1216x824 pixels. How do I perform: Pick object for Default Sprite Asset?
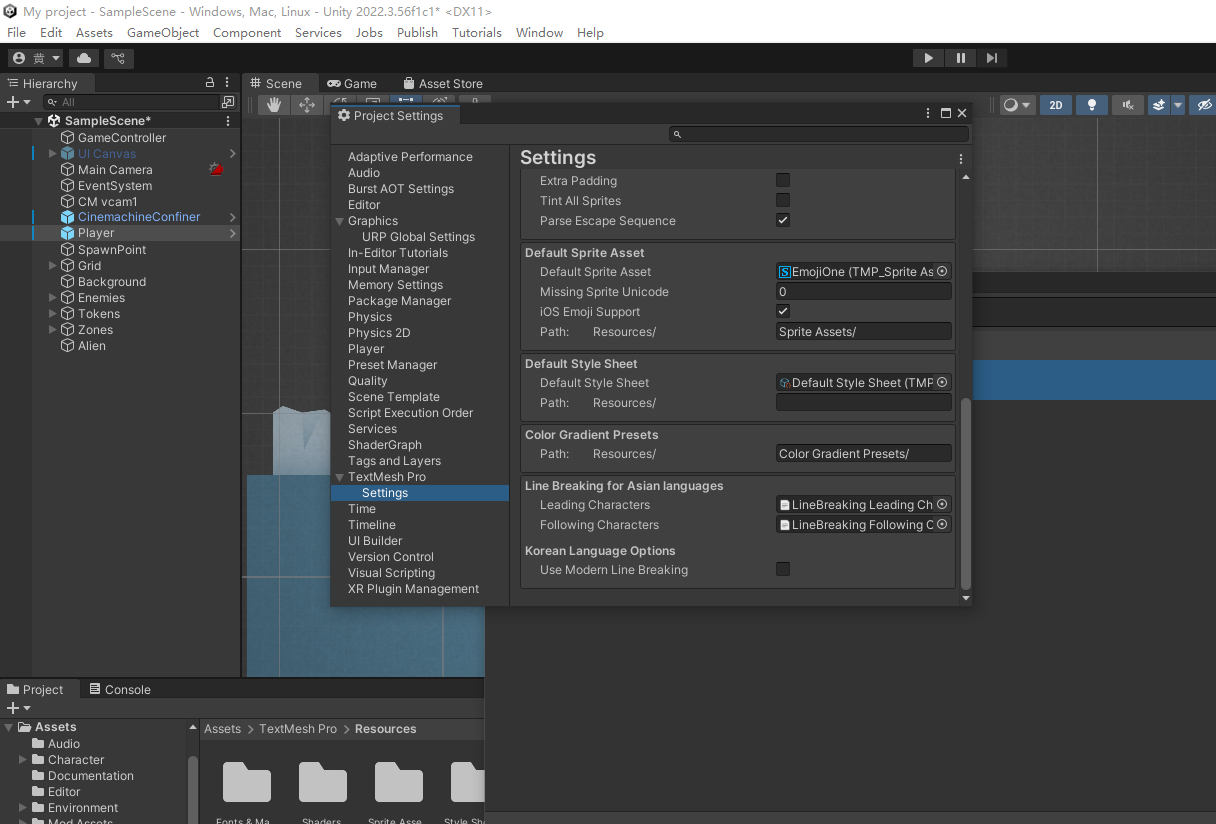coord(942,271)
